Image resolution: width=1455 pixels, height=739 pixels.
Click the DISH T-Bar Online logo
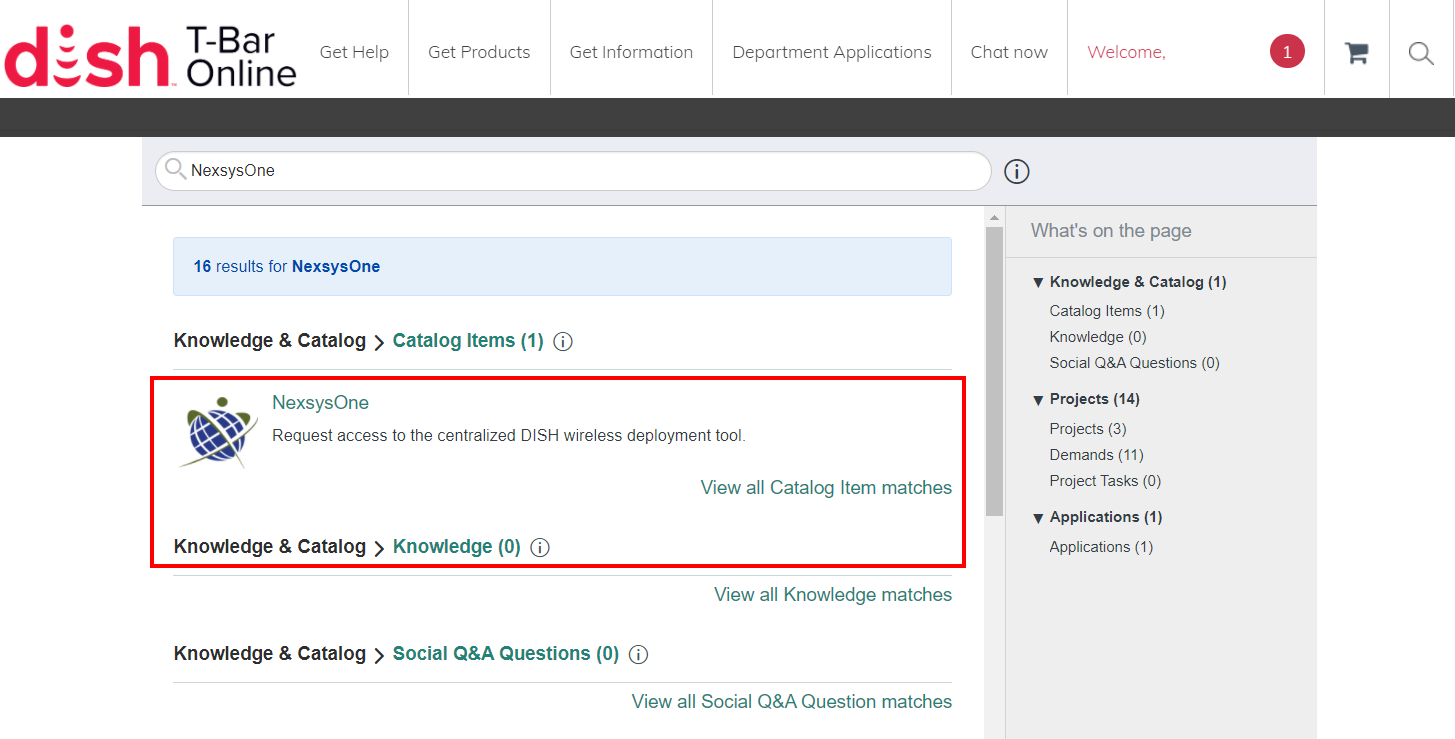[150, 55]
